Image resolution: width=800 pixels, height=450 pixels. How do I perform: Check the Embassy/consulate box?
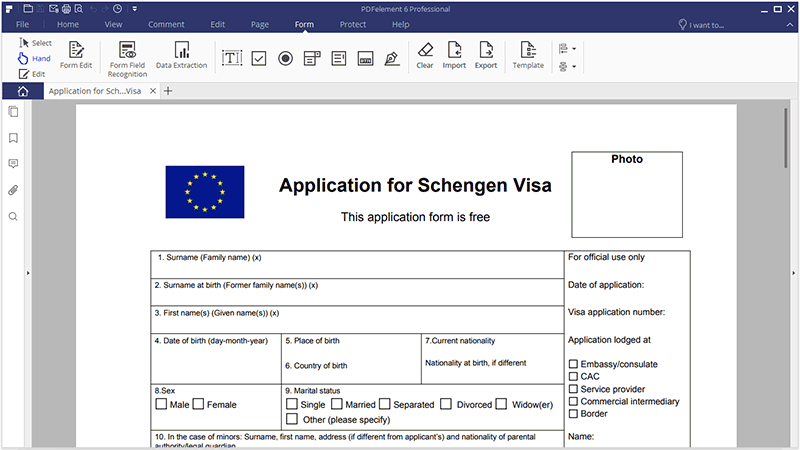573,364
